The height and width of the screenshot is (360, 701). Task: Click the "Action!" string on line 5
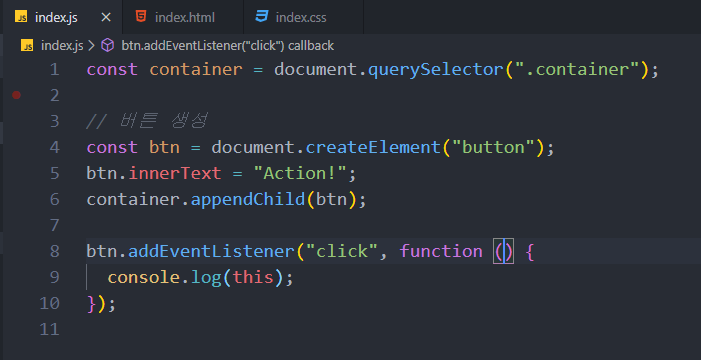300,173
